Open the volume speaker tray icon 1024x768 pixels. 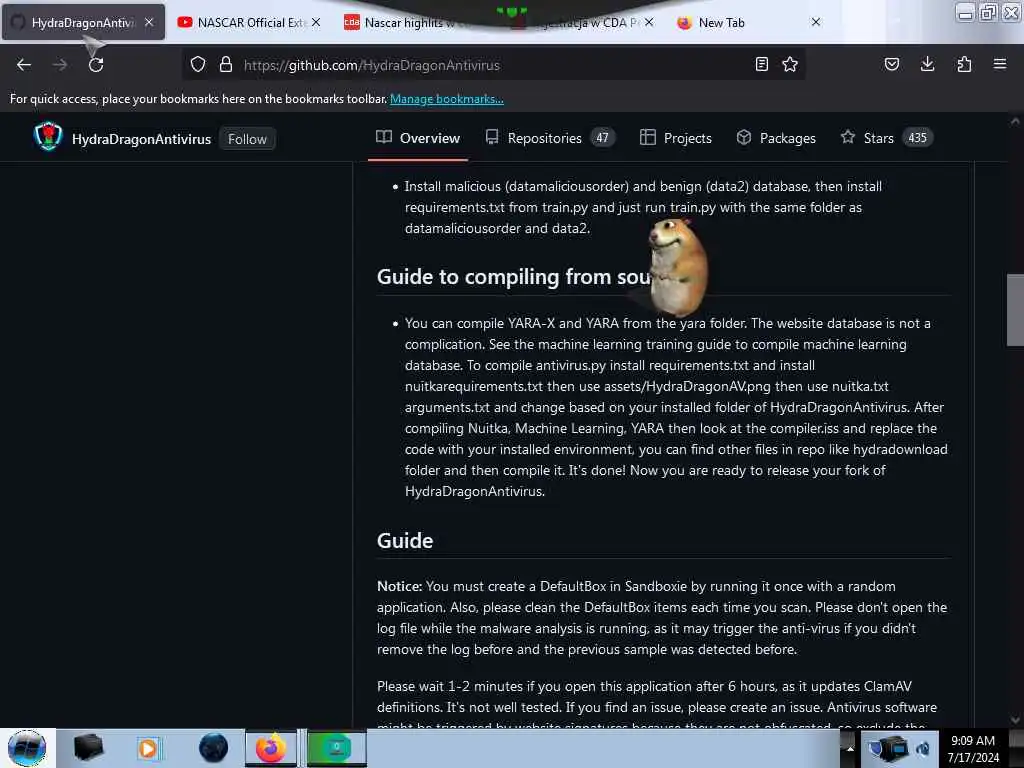(923, 749)
